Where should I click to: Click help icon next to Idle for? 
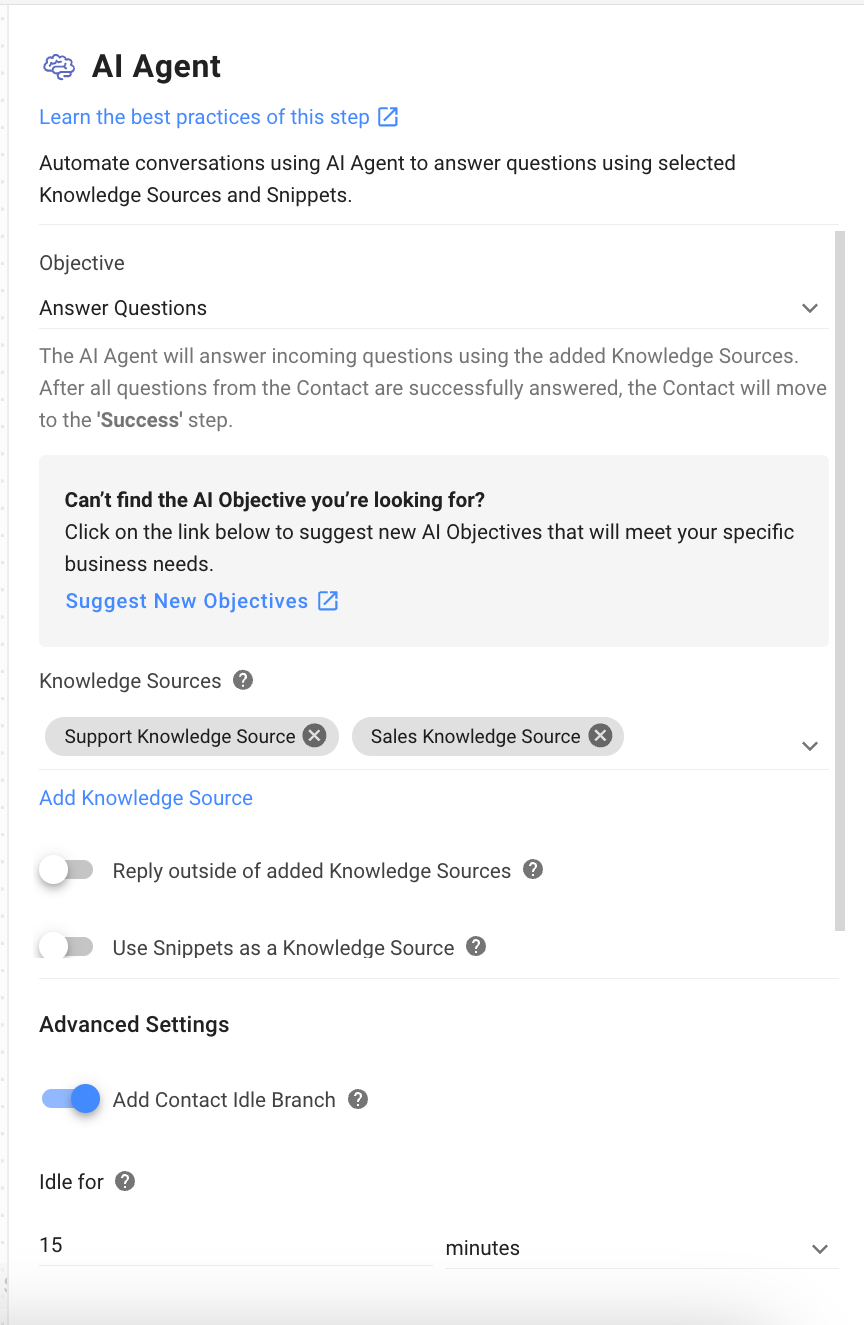tap(125, 1181)
